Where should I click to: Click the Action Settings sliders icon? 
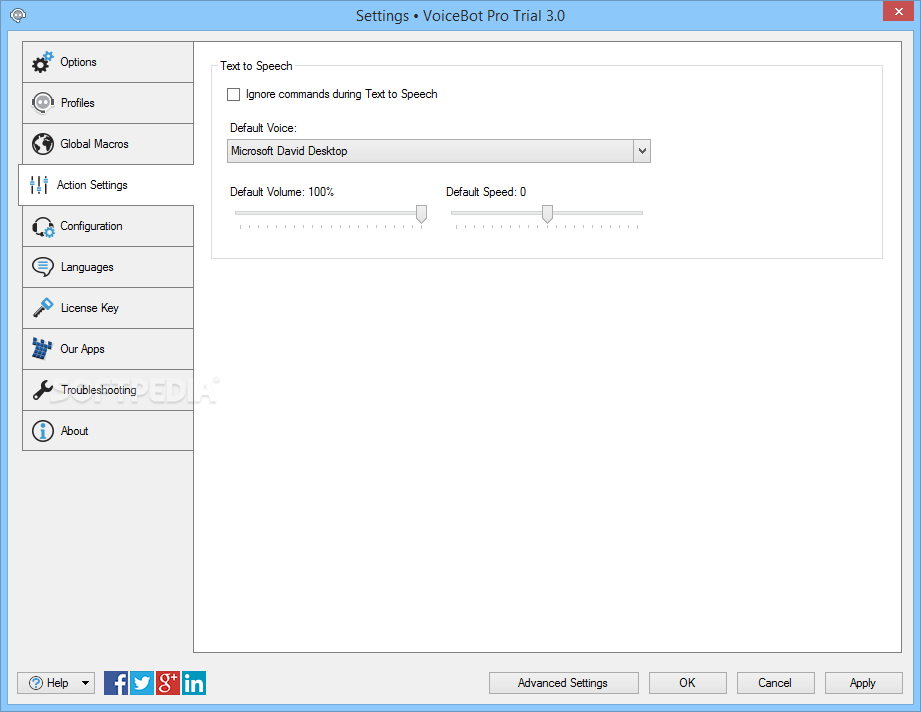click(x=39, y=185)
